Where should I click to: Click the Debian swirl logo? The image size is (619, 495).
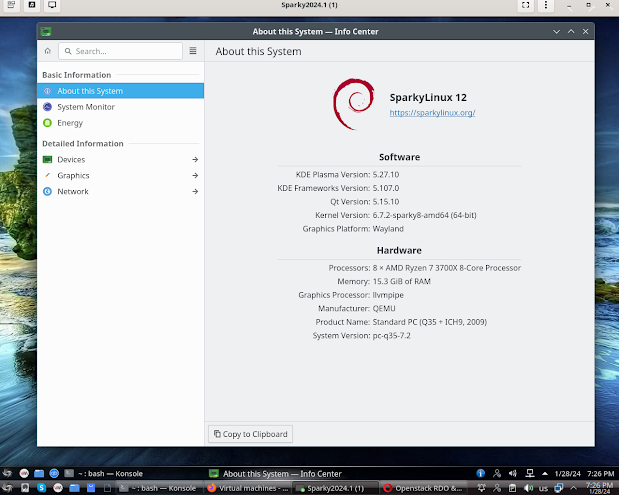click(353, 104)
